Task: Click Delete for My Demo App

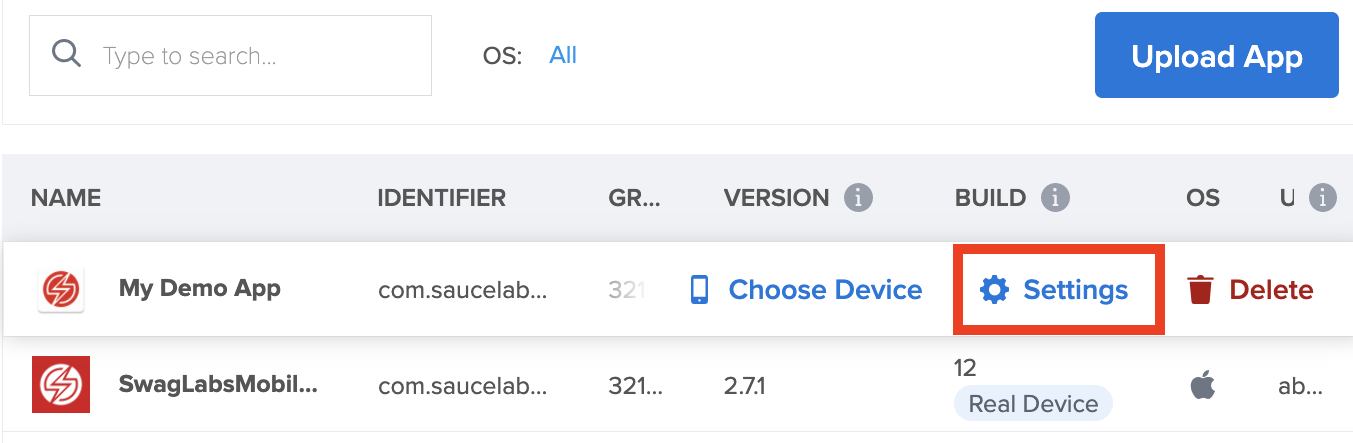Action: [x=1271, y=290]
